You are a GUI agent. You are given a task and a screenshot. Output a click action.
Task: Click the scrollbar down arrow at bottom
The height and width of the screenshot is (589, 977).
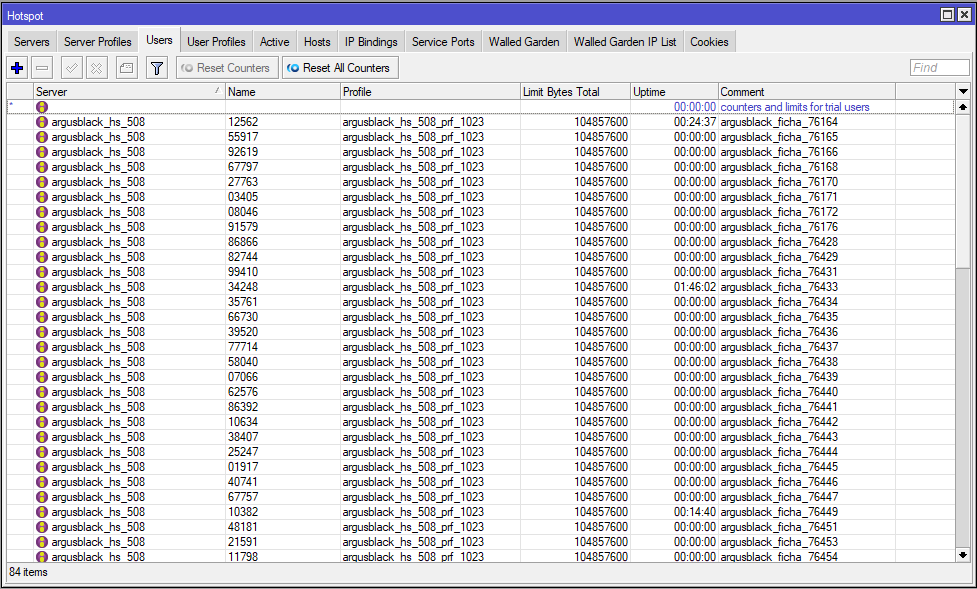click(x=963, y=554)
